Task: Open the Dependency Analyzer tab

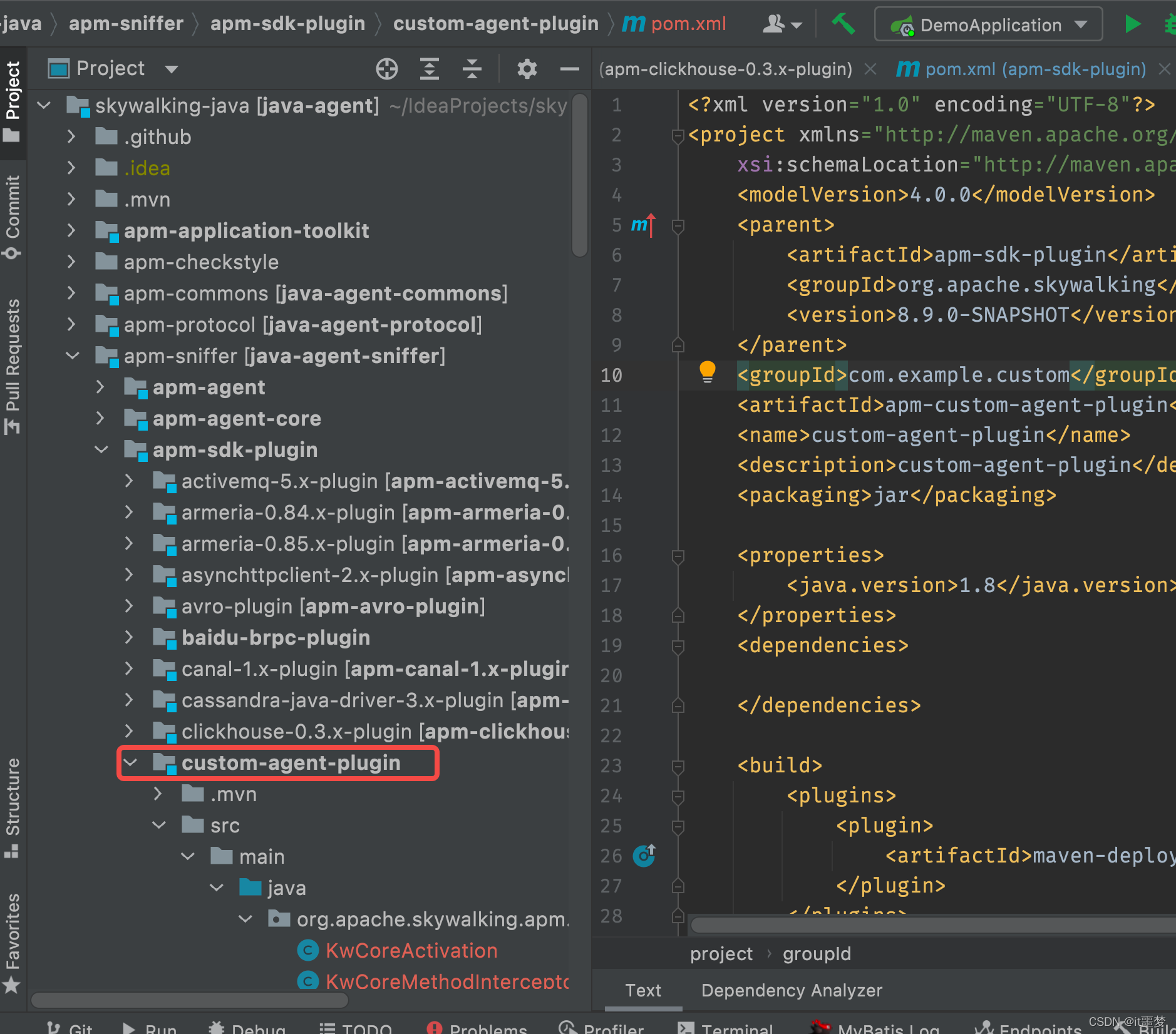Action: [792, 990]
